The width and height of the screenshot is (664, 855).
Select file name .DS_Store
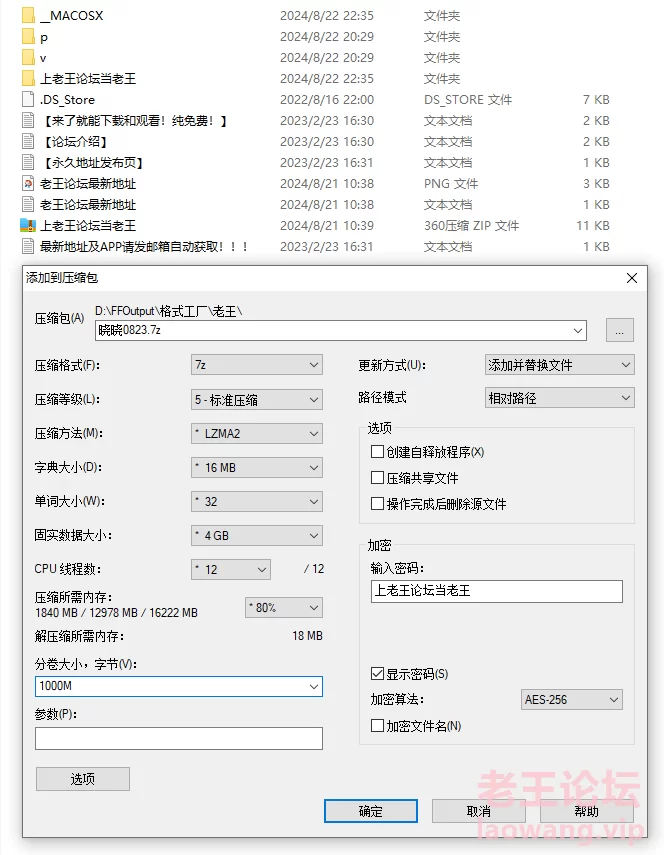click(67, 100)
